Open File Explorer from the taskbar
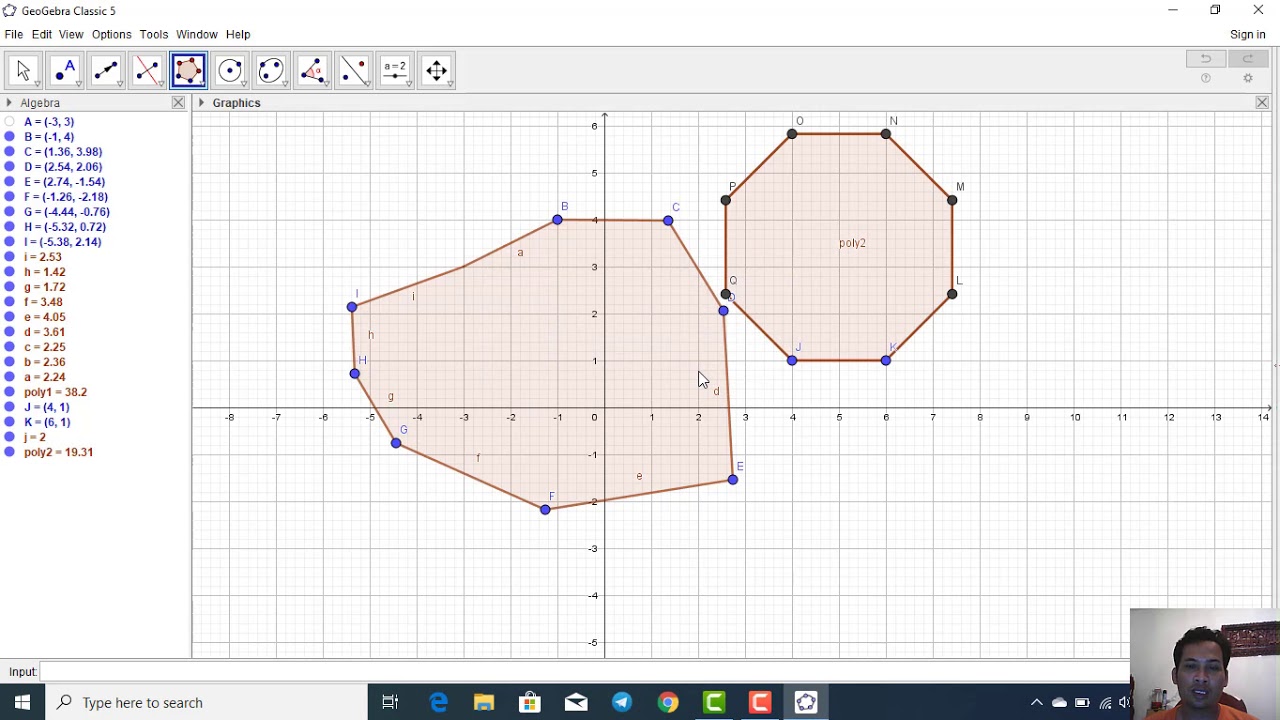The image size is (1280, 720). [484, 702]
